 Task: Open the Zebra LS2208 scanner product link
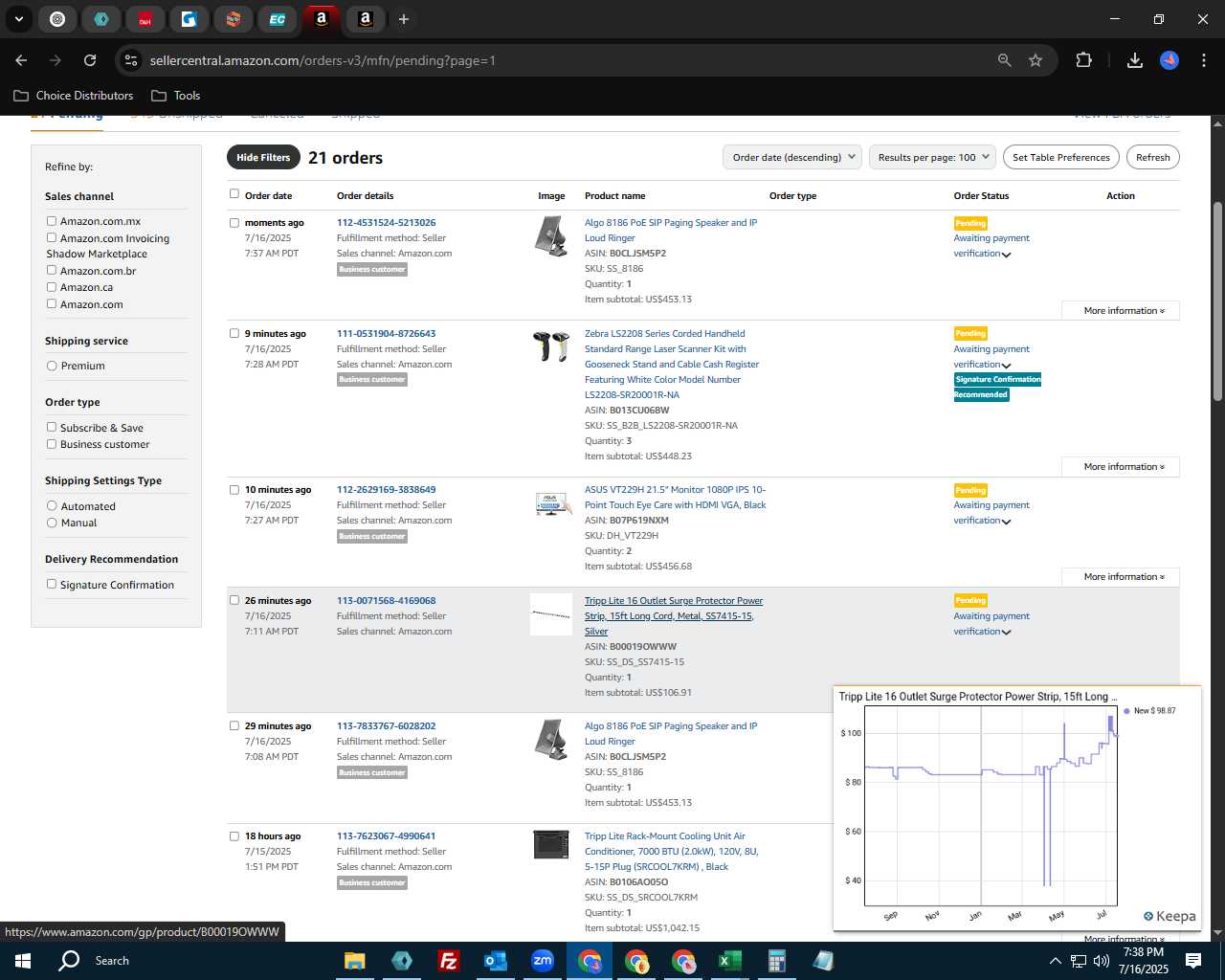(672, 365)
